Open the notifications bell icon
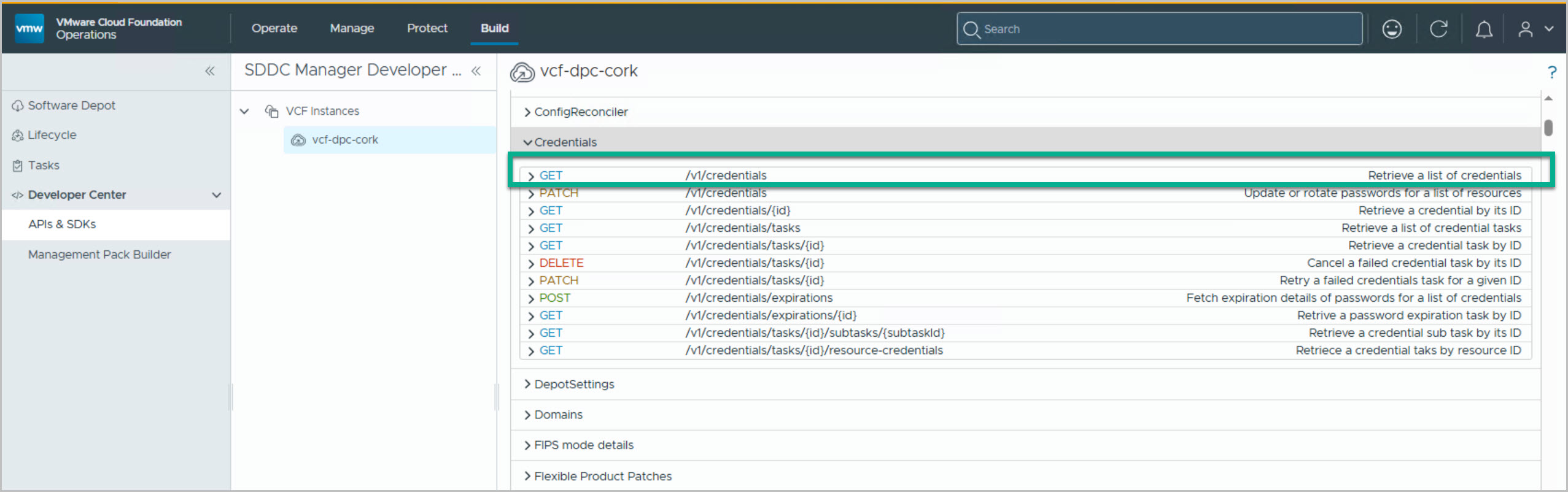The height and width of the screenshot is (492, 1568). point(1484,29)
